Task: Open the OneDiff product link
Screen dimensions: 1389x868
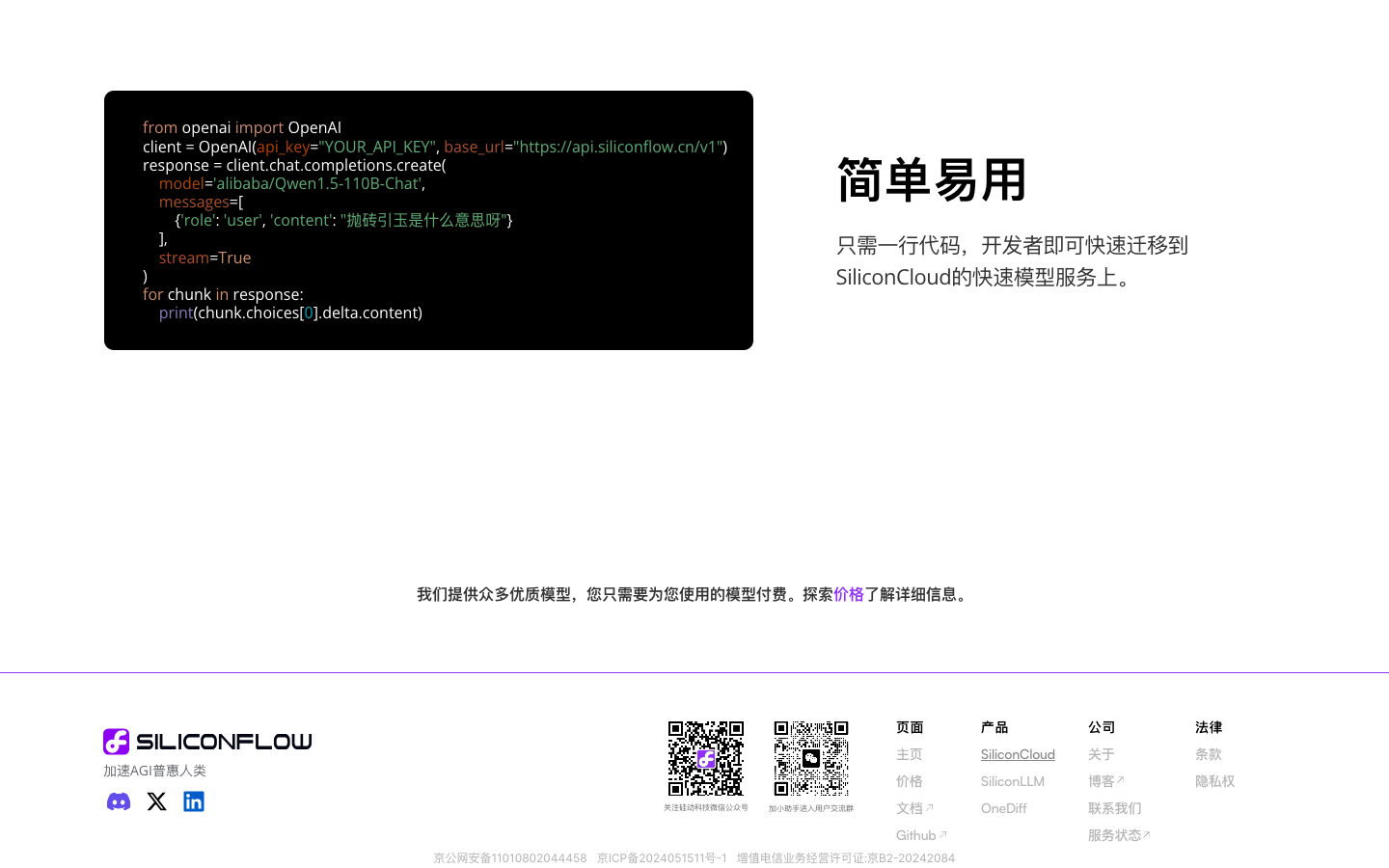Action: (1003, 808)
